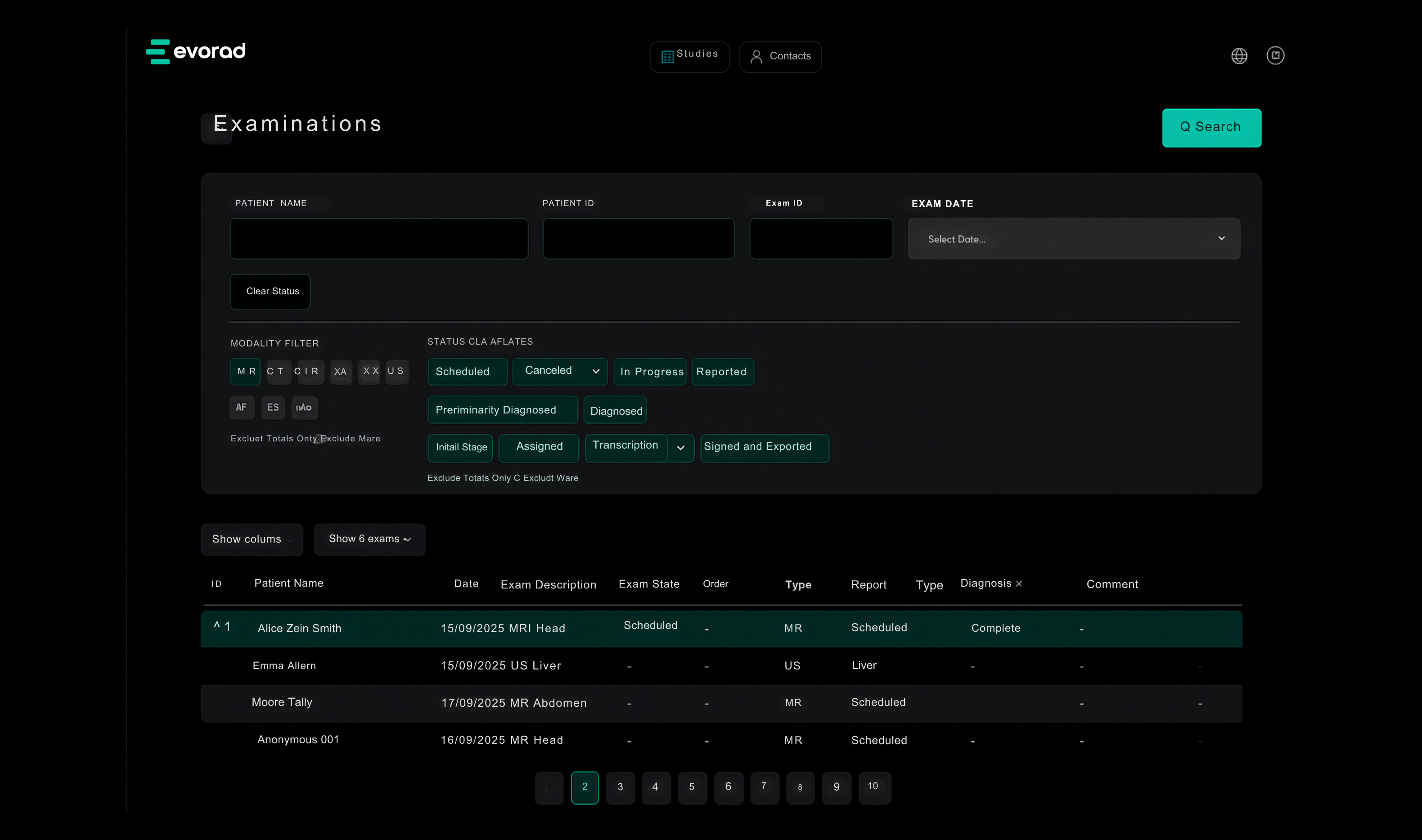This screenshot has height=840, width=1422.
Task: Click the share icon in top right corner
Action: pos(1275,55)
